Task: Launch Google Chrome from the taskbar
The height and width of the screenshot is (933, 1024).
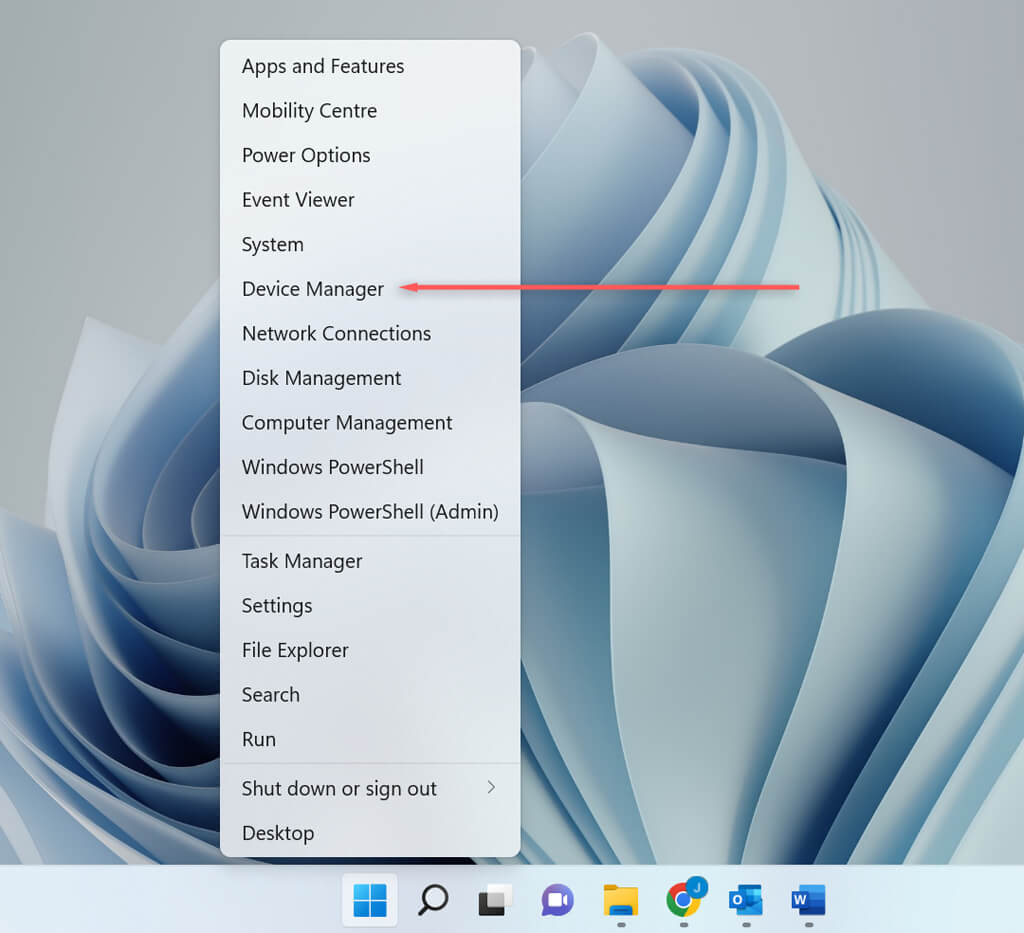Action: pos(684,900)
